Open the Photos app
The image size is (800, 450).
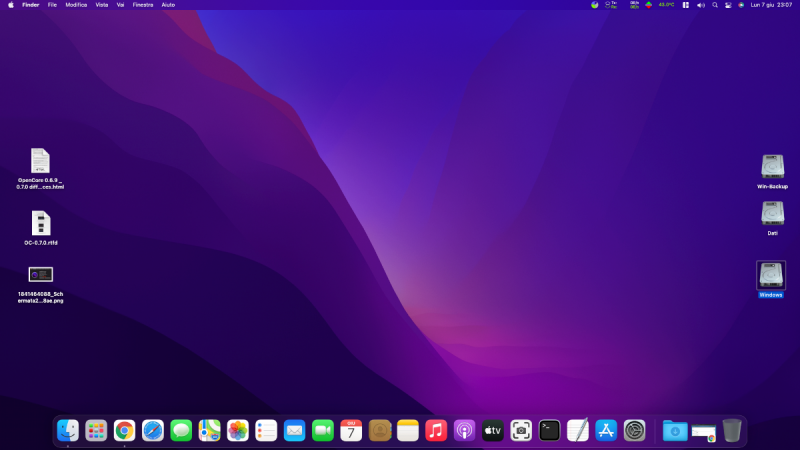[238, 430]
